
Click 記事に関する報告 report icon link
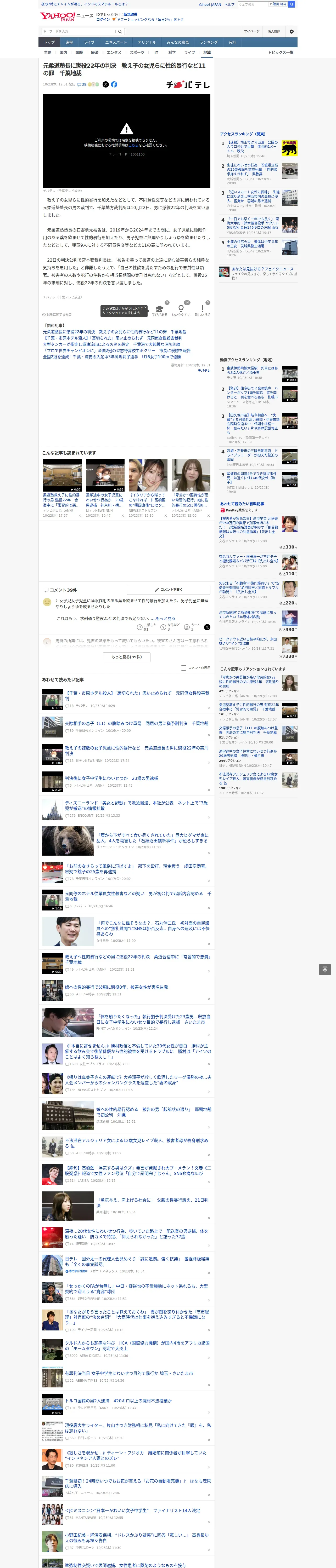[x=58, y=314]
